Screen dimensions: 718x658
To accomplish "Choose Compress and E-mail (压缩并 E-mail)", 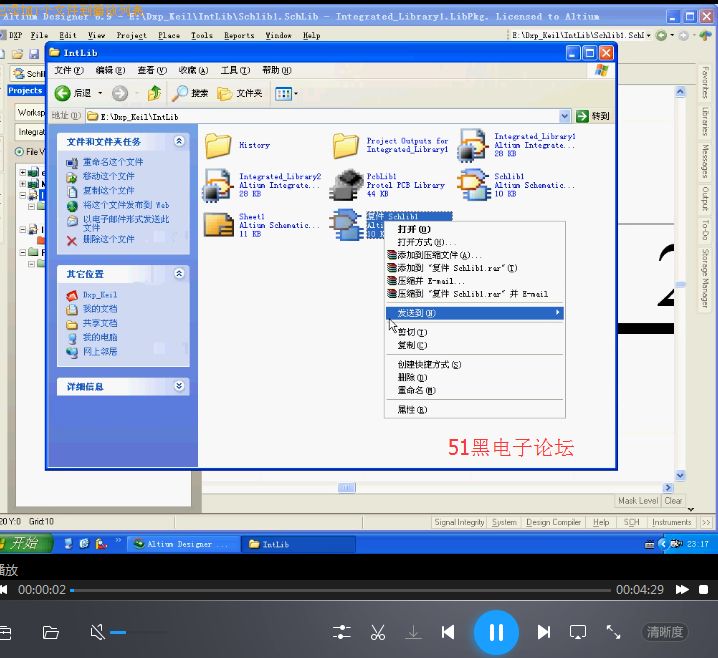I will pyautogui.click(x=475, y=281).
